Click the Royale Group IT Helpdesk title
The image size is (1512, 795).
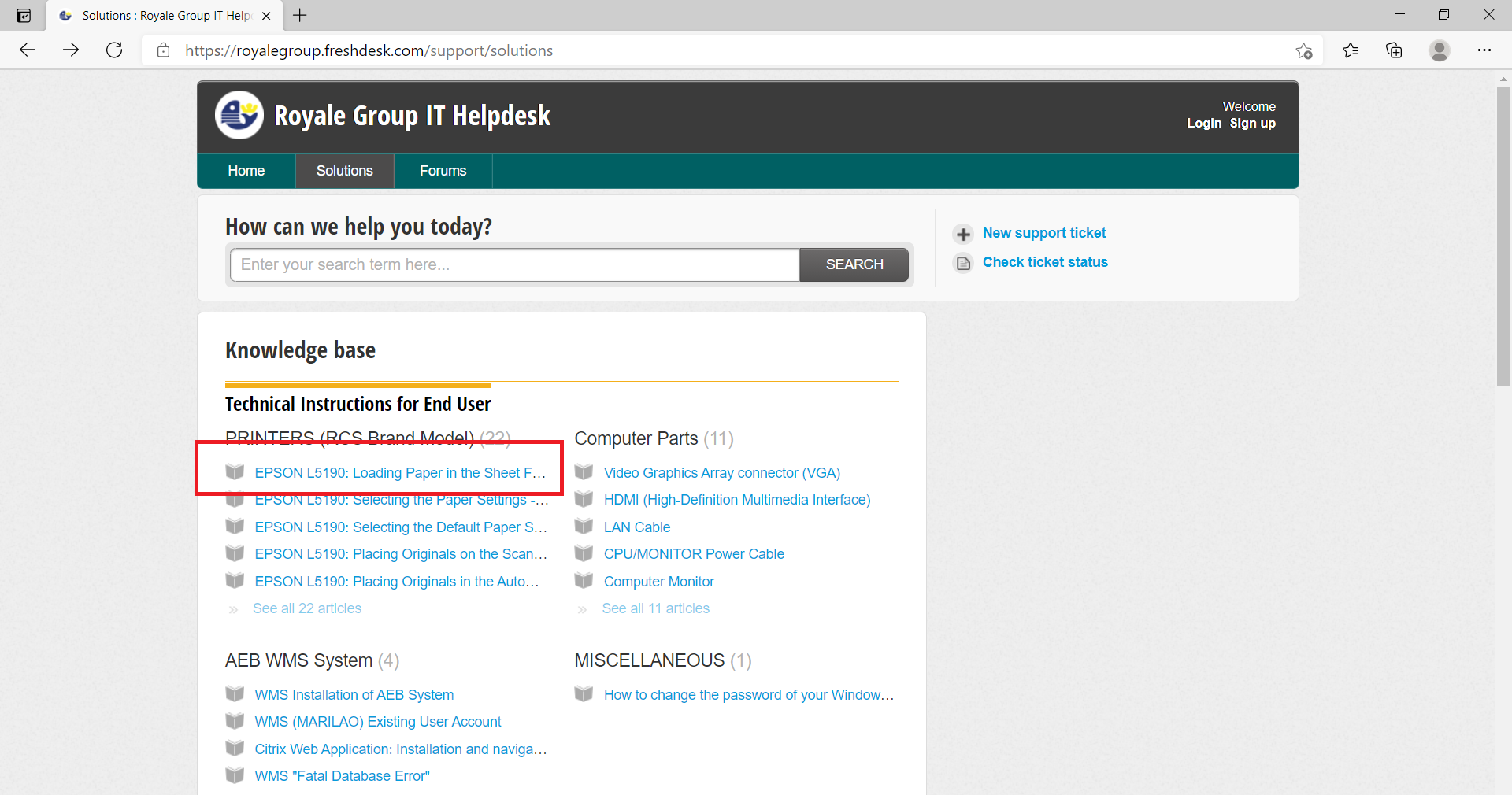coord(412,116)
